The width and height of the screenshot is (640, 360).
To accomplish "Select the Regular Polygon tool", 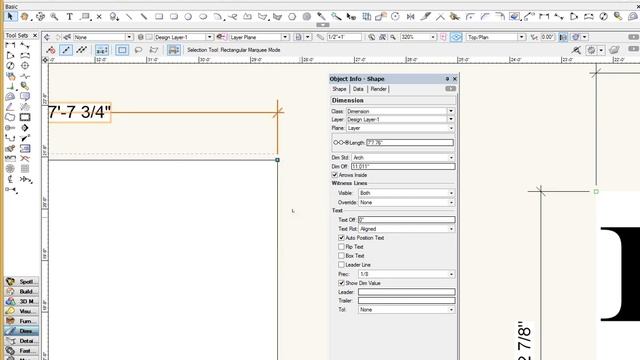I will 292,16.
